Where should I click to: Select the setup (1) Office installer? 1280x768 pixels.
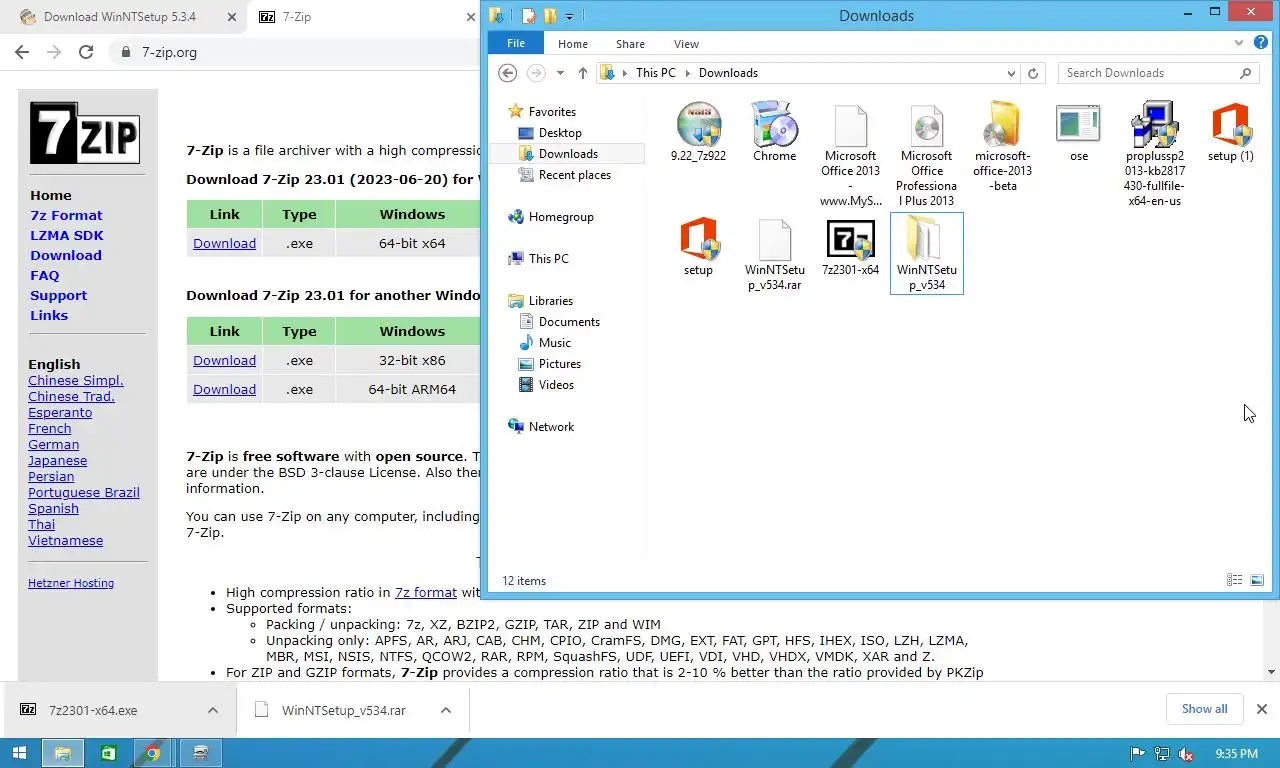click(x=1230, y=132)
